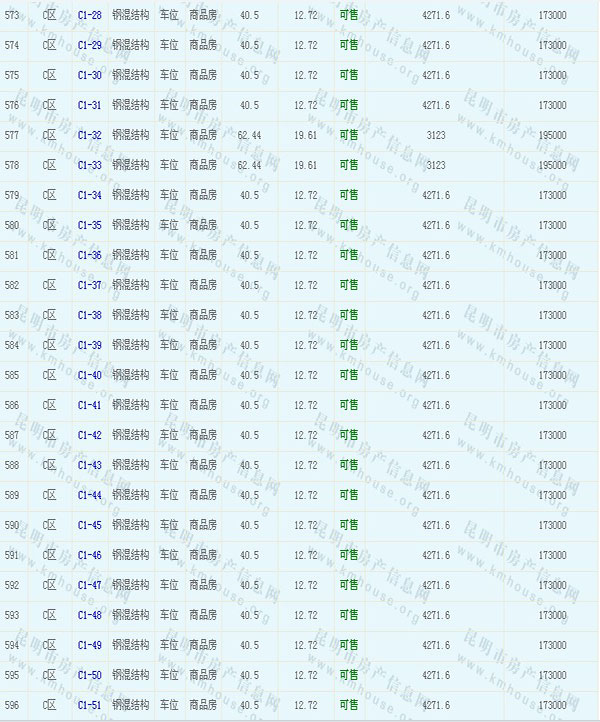Open the C1-28 unit link
This screenshot has width=600, height=722.
pos(89,15)
